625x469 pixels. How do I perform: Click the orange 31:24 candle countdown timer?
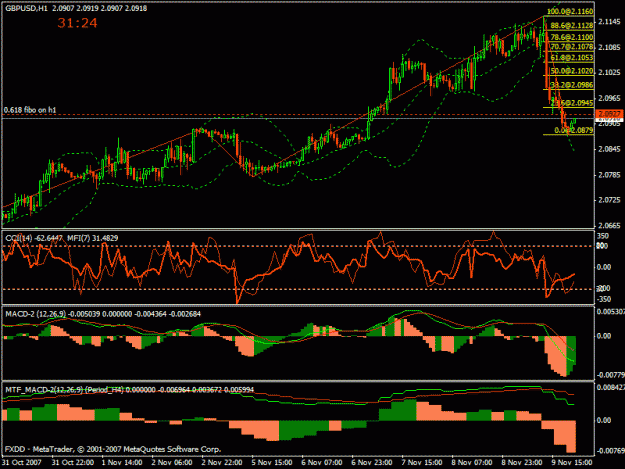point(77,23)
